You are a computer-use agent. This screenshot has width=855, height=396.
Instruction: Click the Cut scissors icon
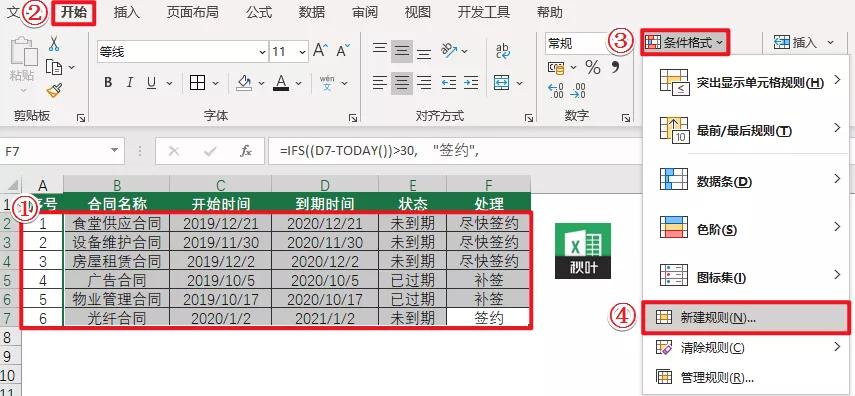[54, 44]
